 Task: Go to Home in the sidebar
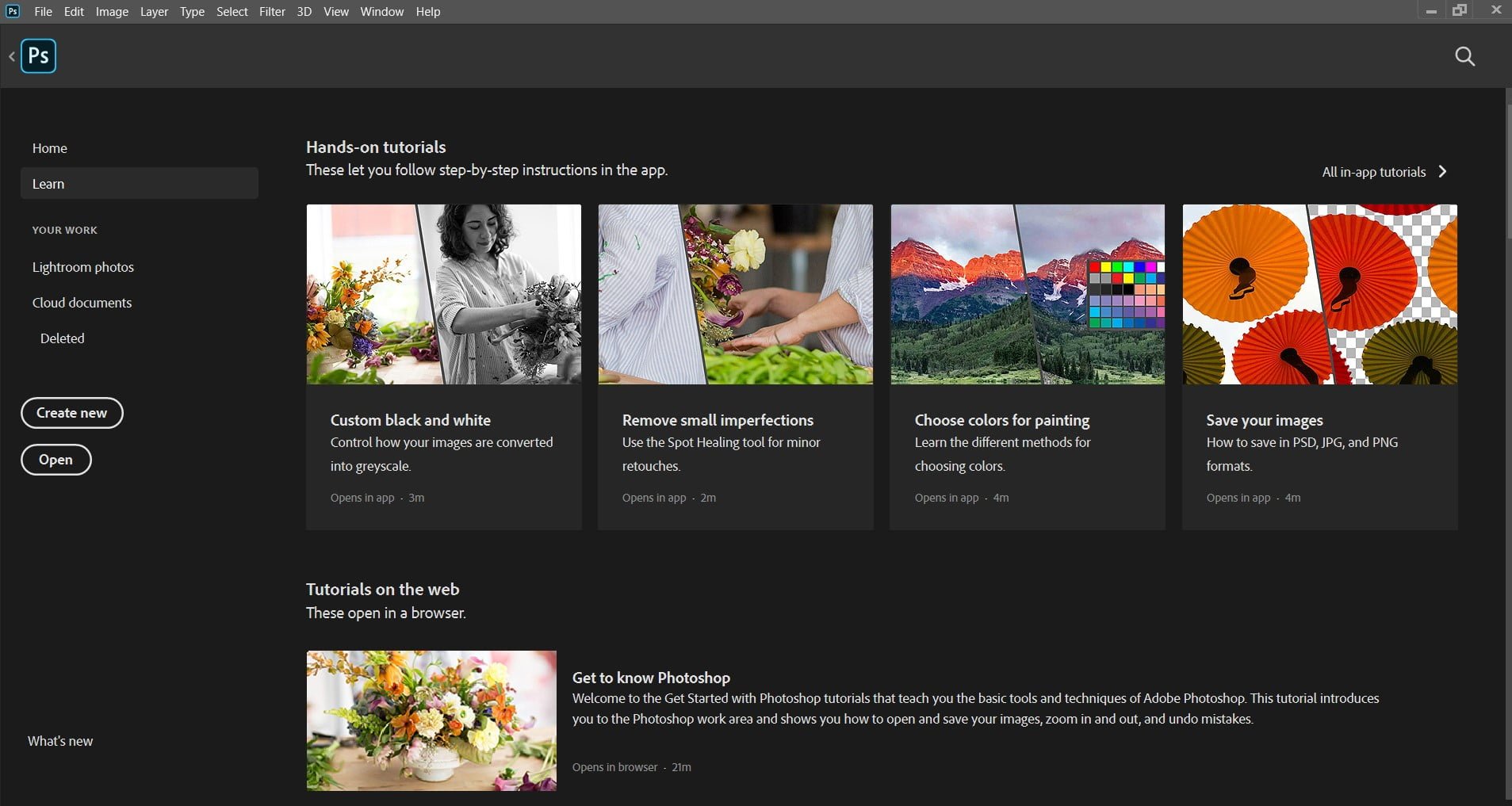(49, 148)
